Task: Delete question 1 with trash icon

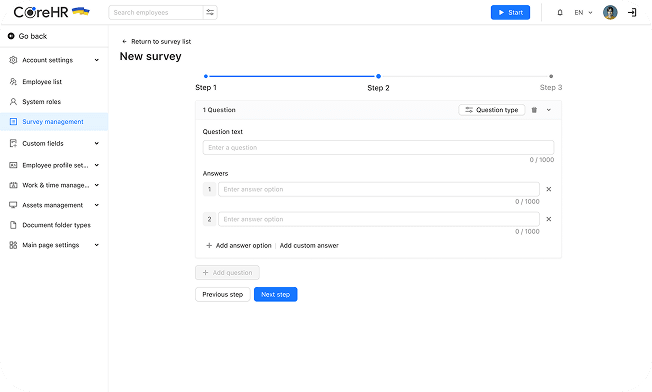Action: 534,110
